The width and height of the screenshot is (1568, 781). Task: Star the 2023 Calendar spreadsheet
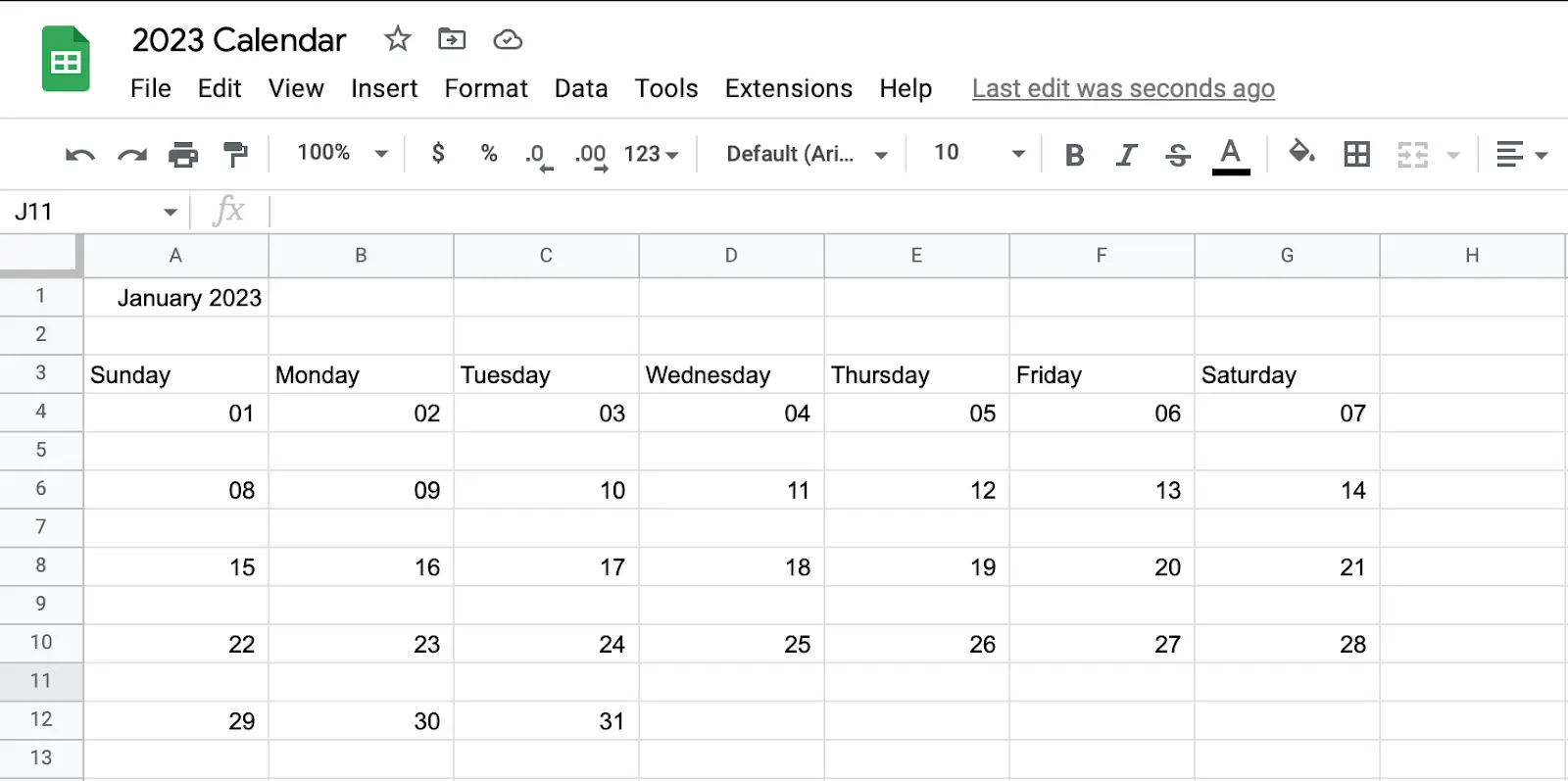point(397,39)
